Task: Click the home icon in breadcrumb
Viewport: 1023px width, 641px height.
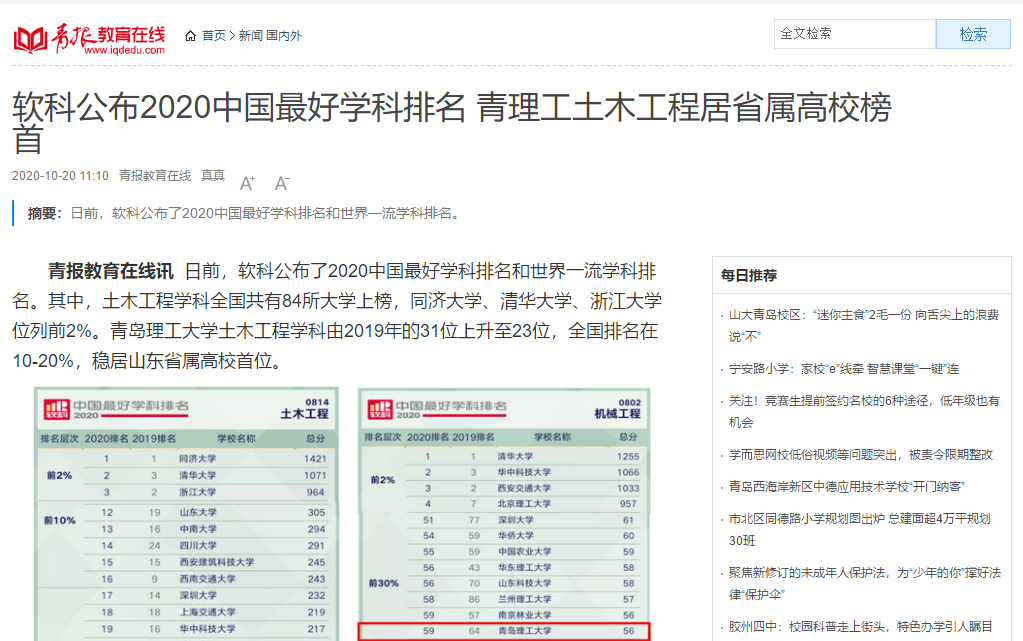Action: 190,35
